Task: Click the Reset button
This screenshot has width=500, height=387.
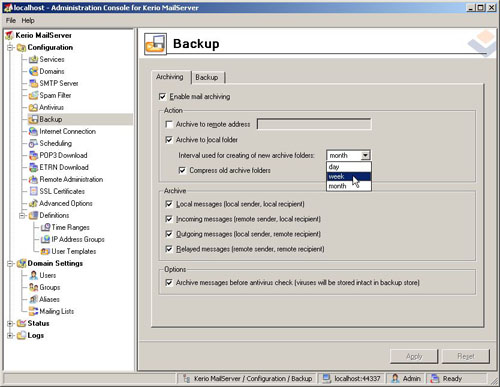Action: (466, 356)
